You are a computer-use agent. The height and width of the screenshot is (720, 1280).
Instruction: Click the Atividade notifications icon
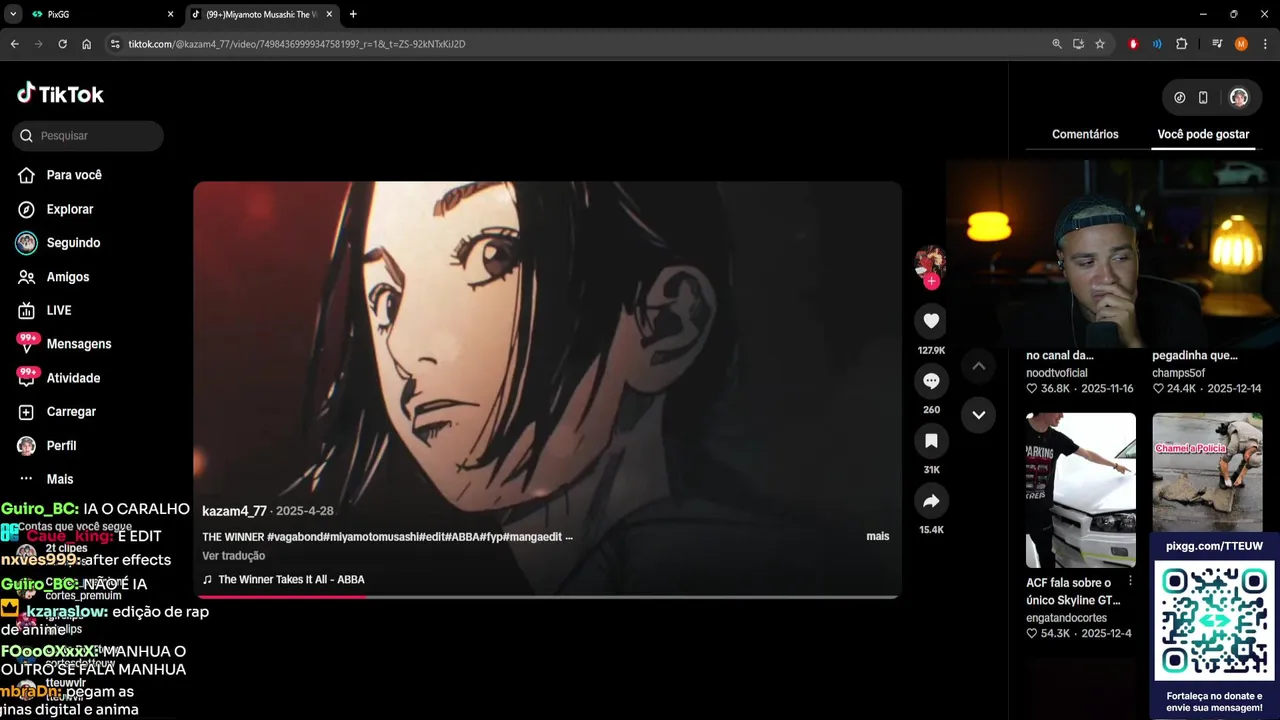point(27,377)
